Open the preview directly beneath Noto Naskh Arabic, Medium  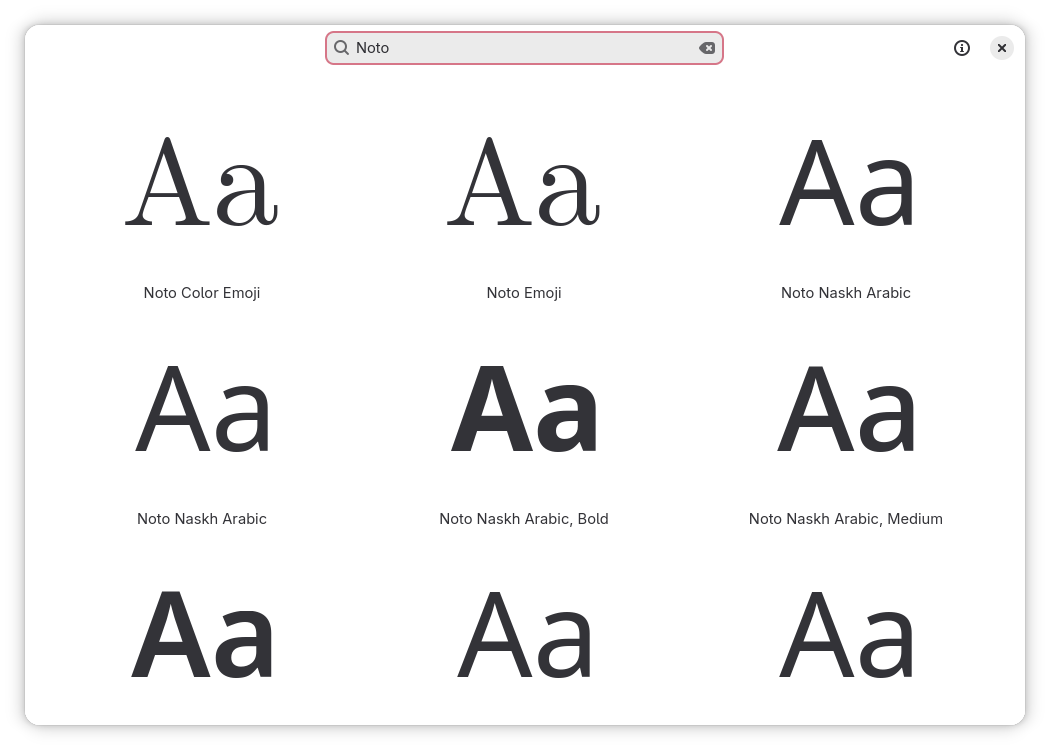(846, 635)
